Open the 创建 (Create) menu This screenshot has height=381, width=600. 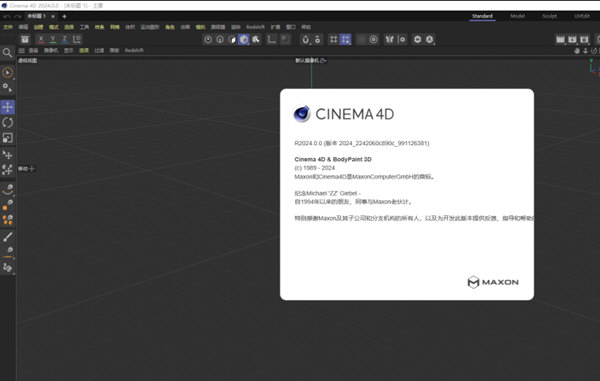pos(38,27)
